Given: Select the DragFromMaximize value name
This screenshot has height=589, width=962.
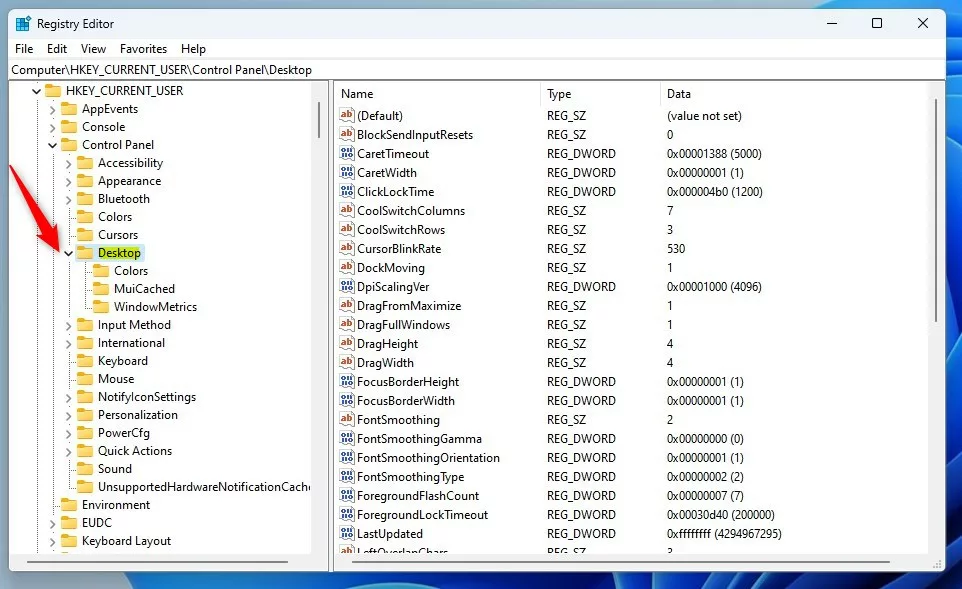Looking at the screenshot, I should (409, 306).
